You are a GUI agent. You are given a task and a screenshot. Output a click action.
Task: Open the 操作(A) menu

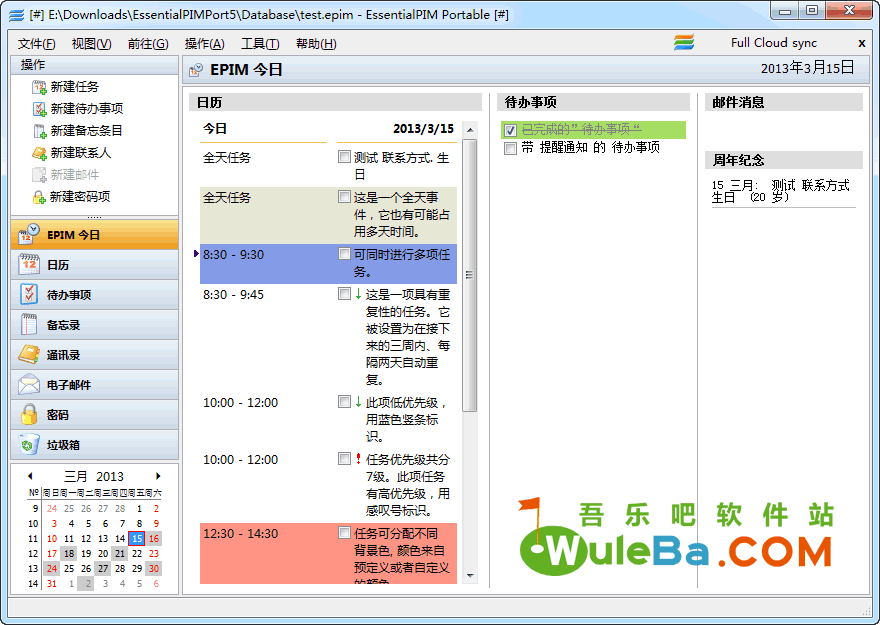(205, 44)
